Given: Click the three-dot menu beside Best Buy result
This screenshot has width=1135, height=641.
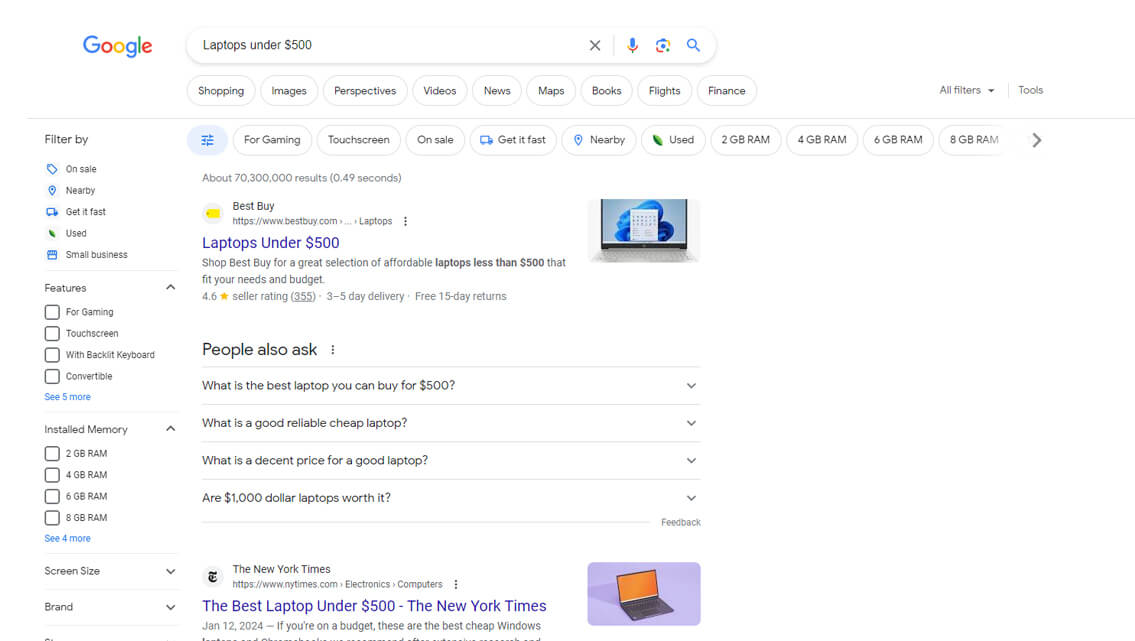Looking at the screenshot, I should point(405,220).
